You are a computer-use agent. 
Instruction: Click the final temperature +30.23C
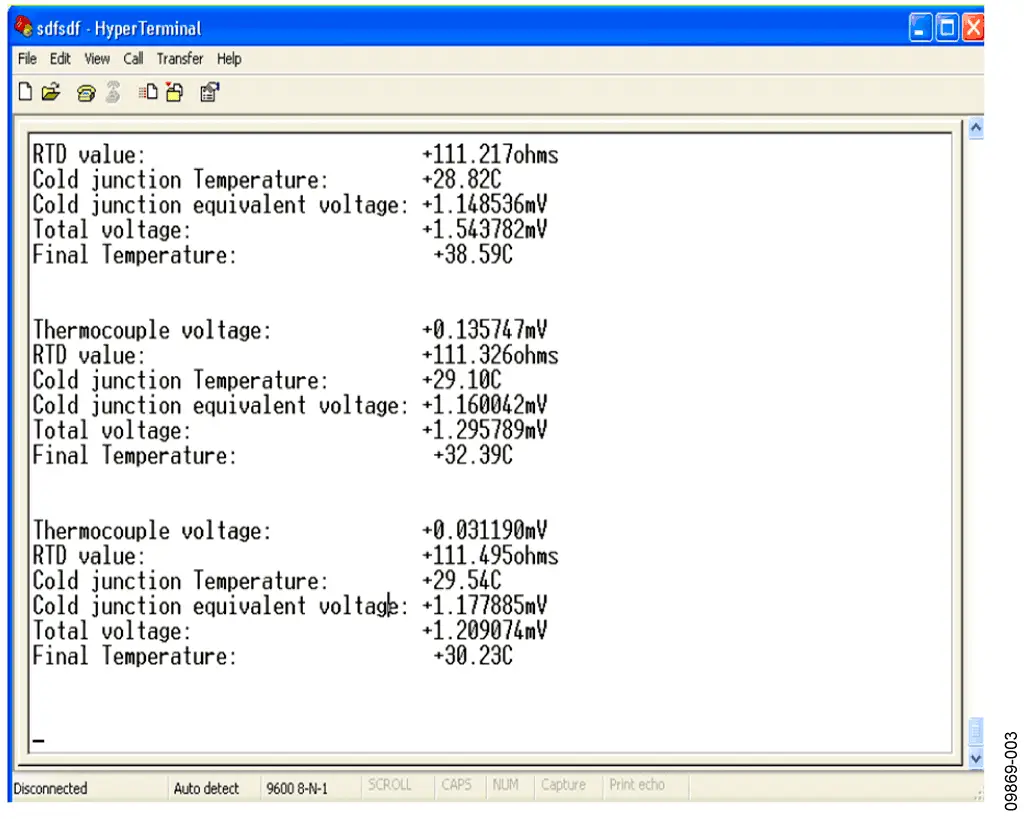[473, 655]
